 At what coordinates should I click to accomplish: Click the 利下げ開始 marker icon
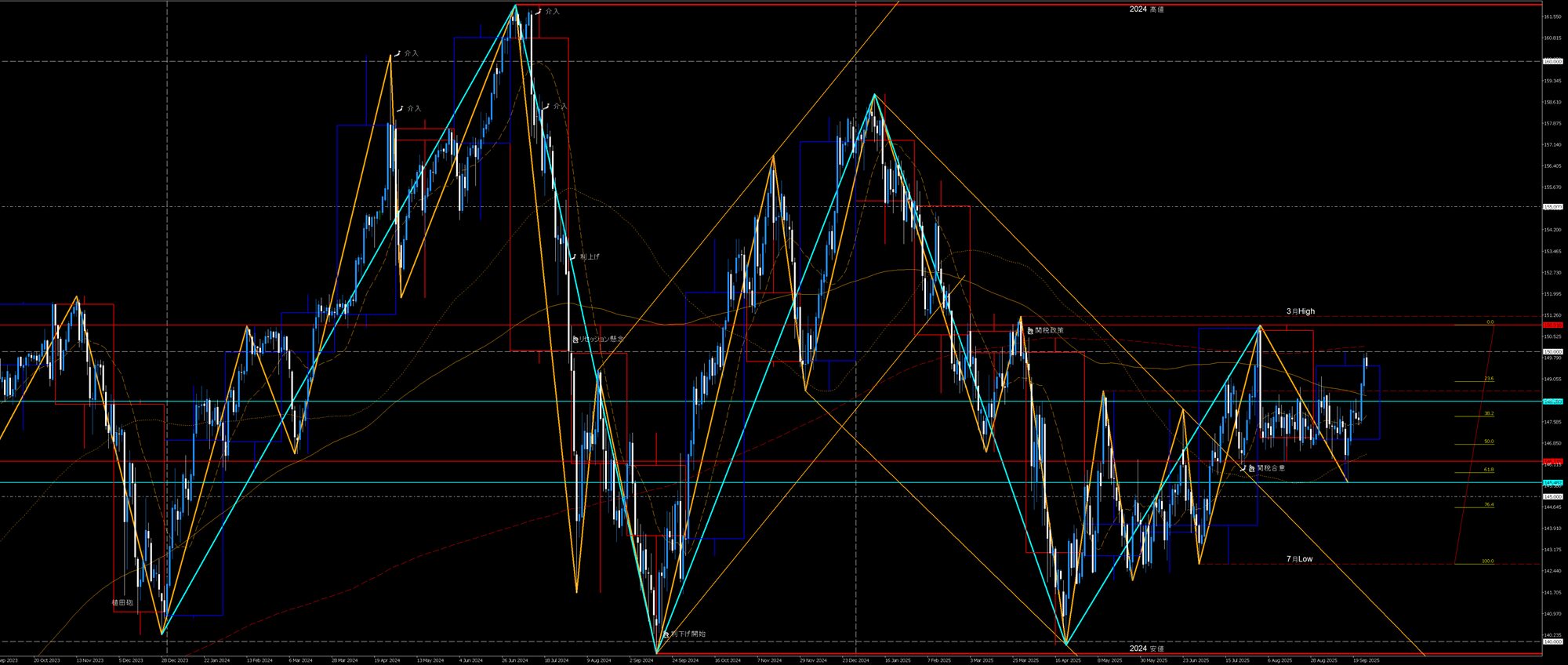click(x=666, y=634)
